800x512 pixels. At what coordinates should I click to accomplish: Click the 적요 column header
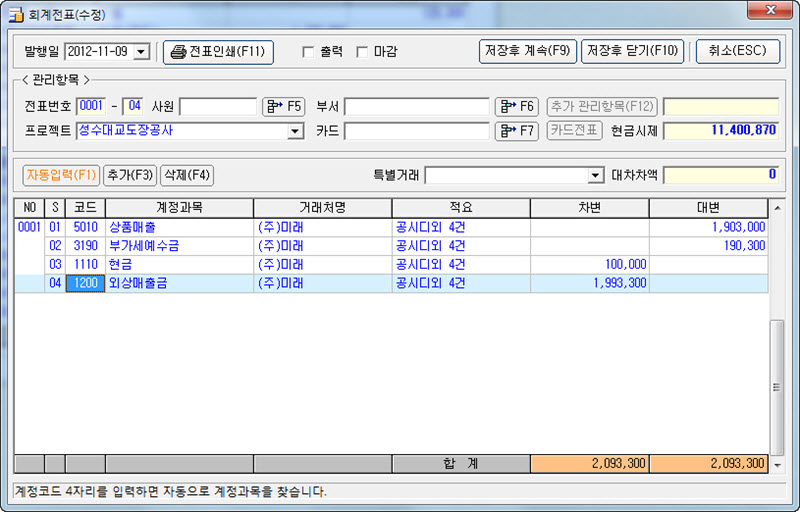[x=461, y=208]
